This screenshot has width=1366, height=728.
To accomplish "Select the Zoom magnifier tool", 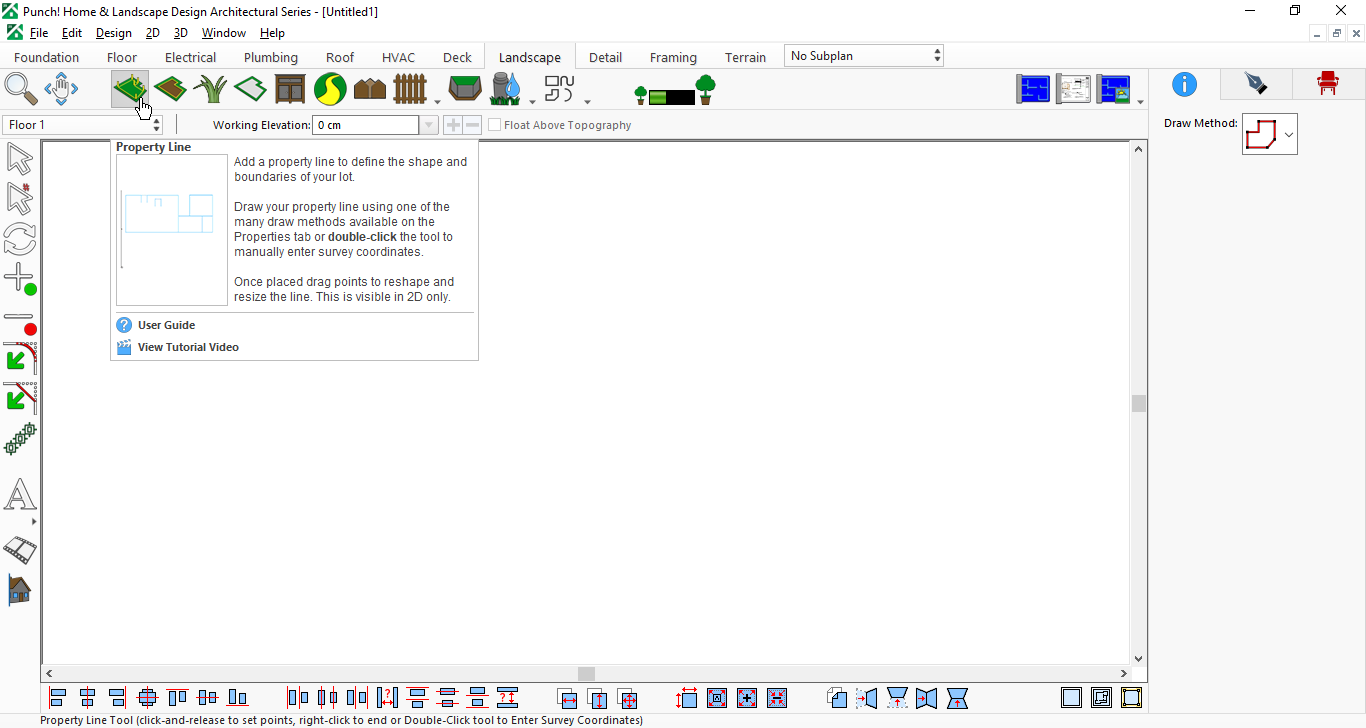I will (x=20, y=89).
